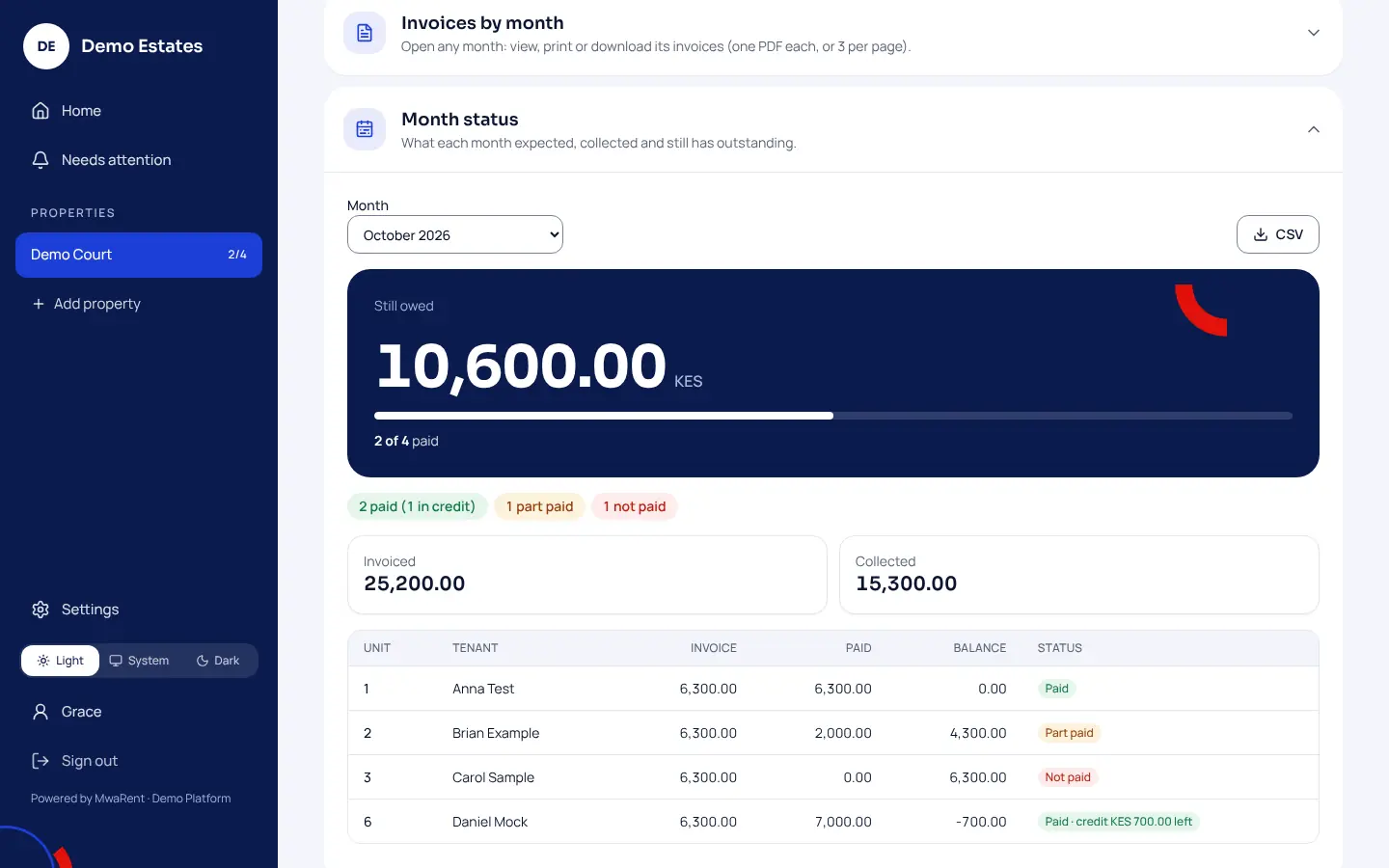Click the PAID column header

pos(858,648)
